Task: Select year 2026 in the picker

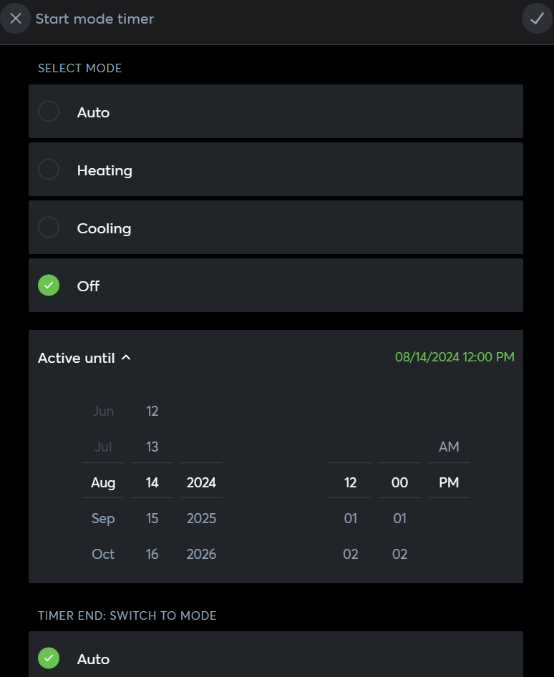Action: click(201, 554)
